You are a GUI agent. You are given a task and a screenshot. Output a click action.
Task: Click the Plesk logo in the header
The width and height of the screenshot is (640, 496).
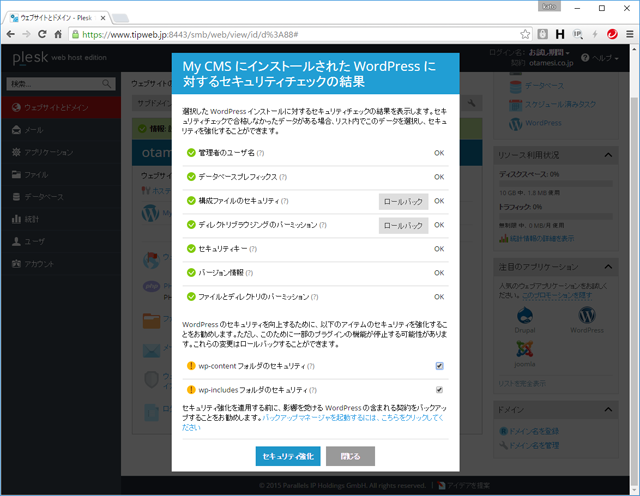[31, 58]
